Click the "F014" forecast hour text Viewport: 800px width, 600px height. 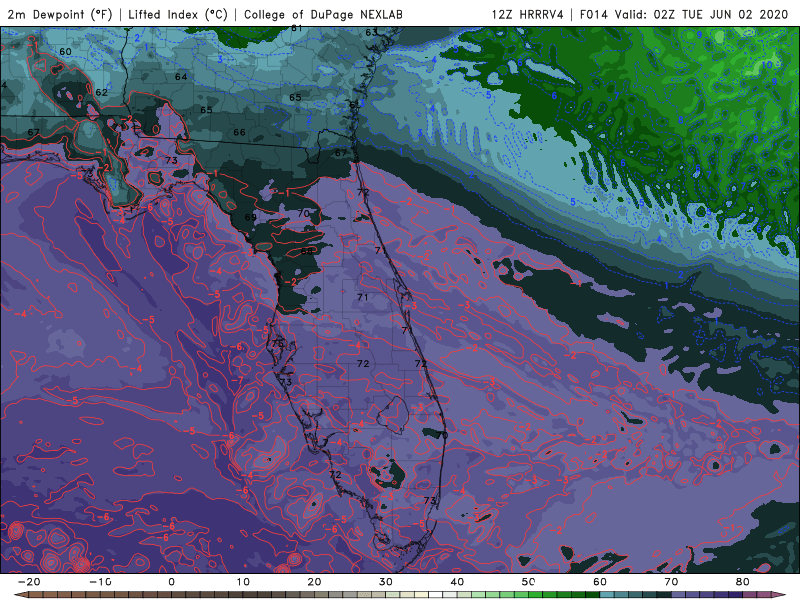pyautogui.click(x=594, y=14)
